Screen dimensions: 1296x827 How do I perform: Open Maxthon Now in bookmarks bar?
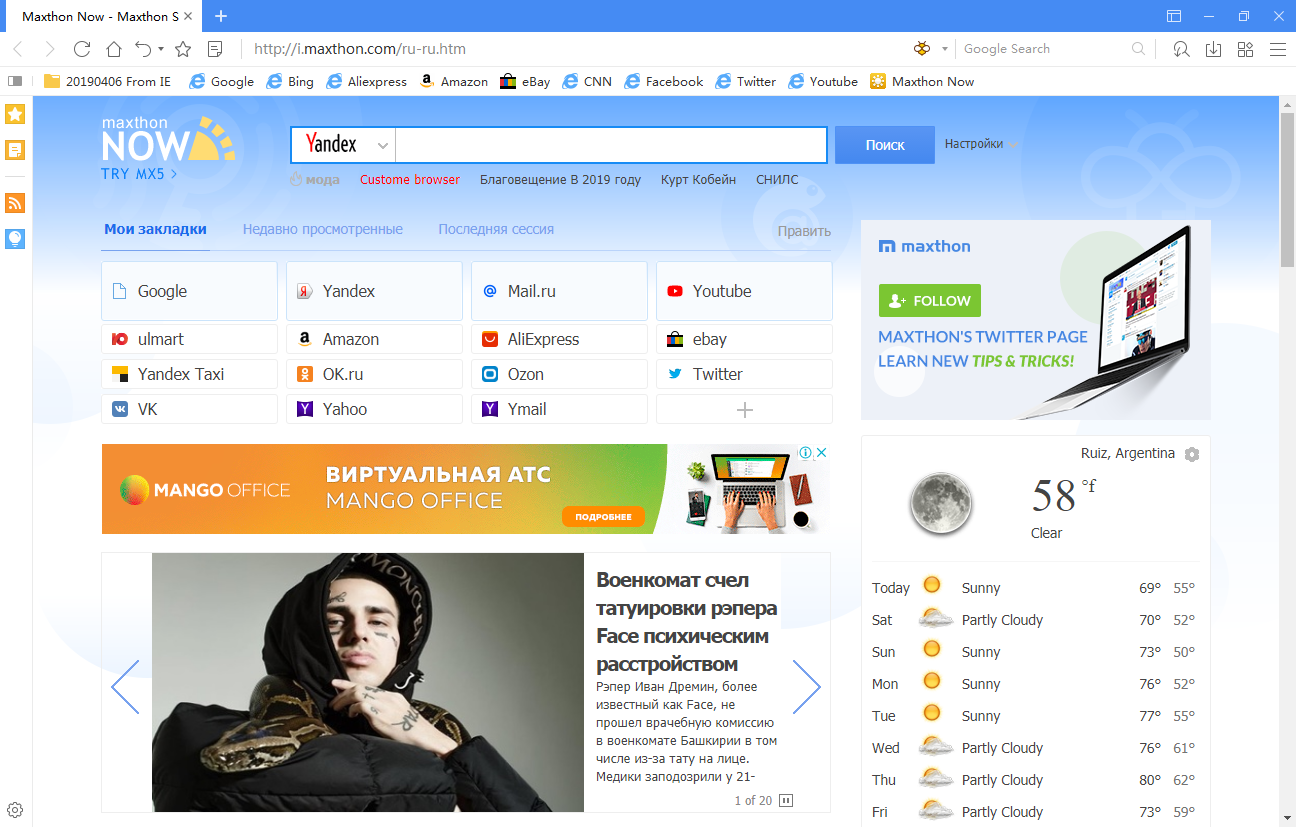pyautogui.click(x=922, y=81)
